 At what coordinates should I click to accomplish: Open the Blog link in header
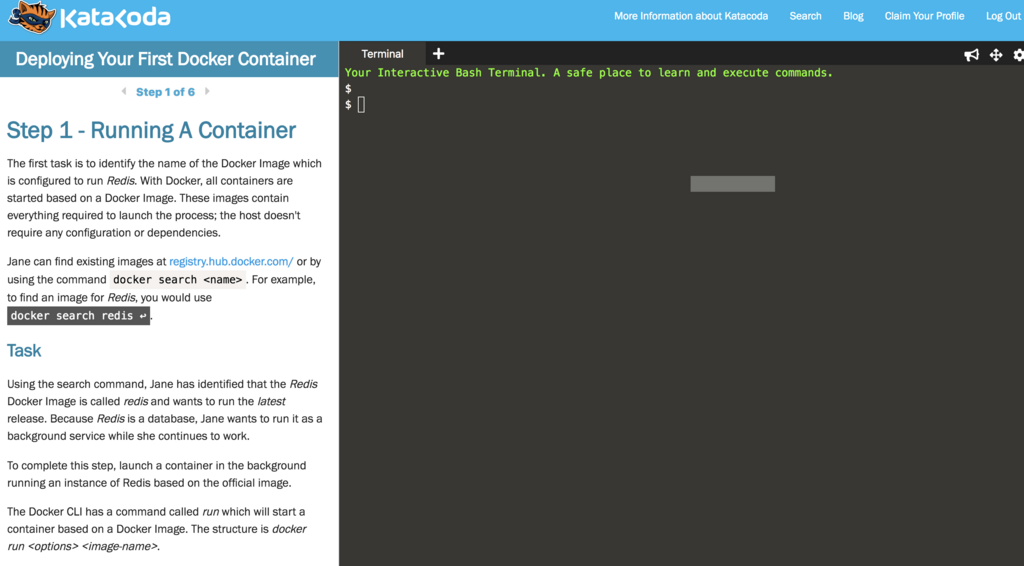[853, 16]
